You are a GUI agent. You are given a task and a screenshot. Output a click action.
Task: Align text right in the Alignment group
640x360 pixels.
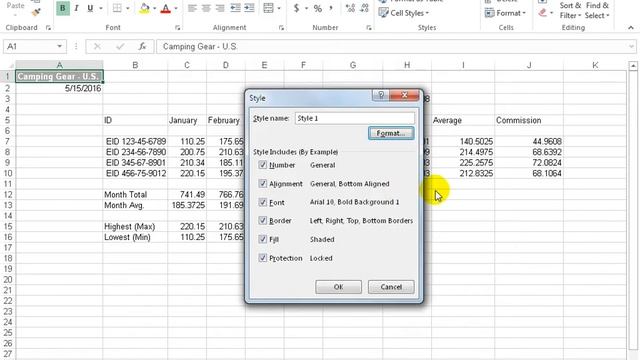click(x=220, y=8)
